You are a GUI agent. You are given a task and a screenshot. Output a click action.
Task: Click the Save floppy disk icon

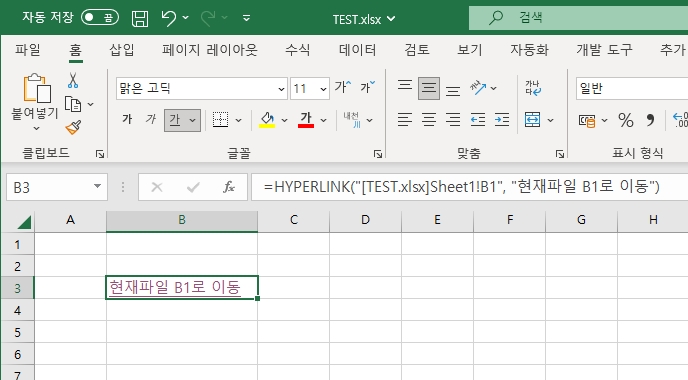click(x=140, y=18)
